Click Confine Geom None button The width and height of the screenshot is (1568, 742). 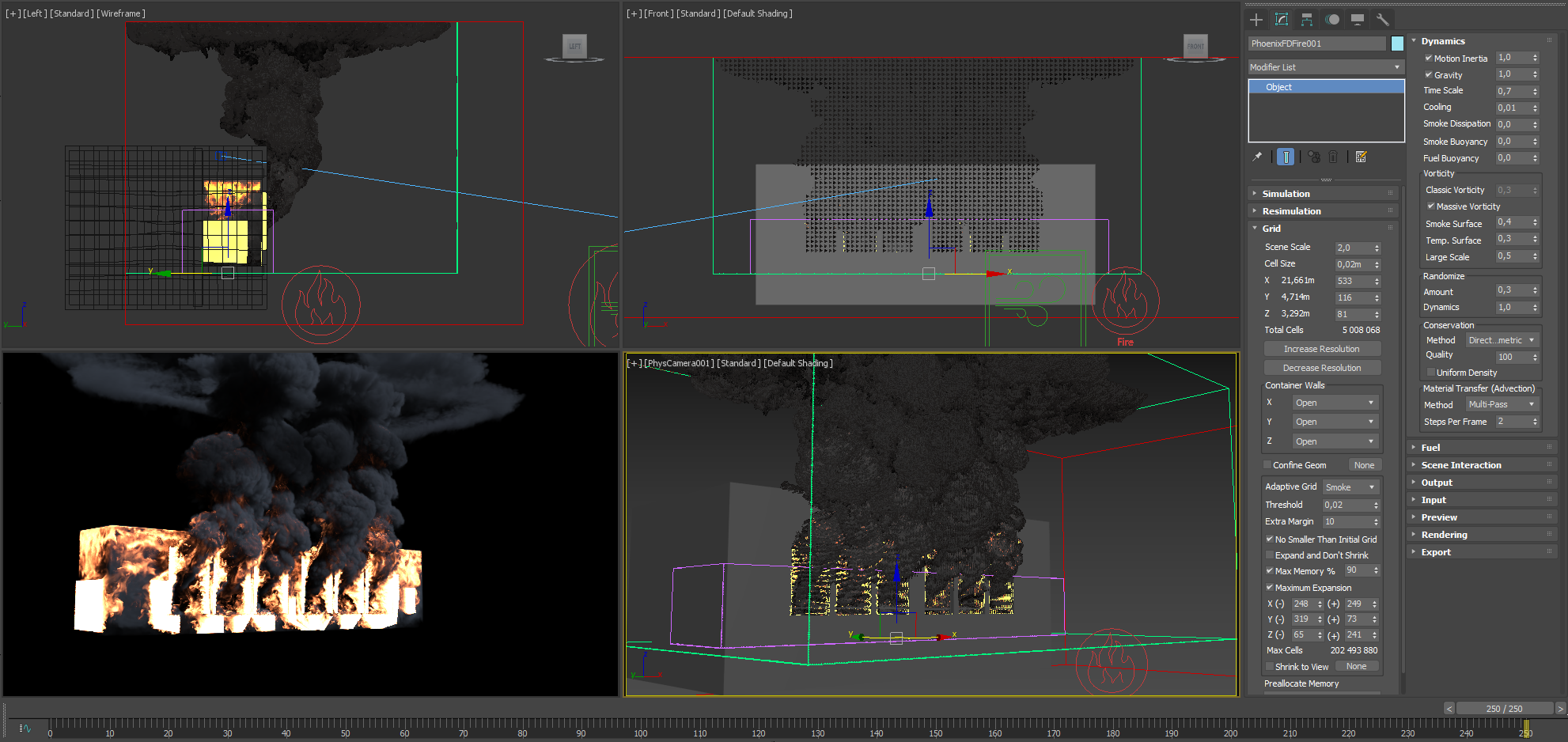coord(1365,465)
